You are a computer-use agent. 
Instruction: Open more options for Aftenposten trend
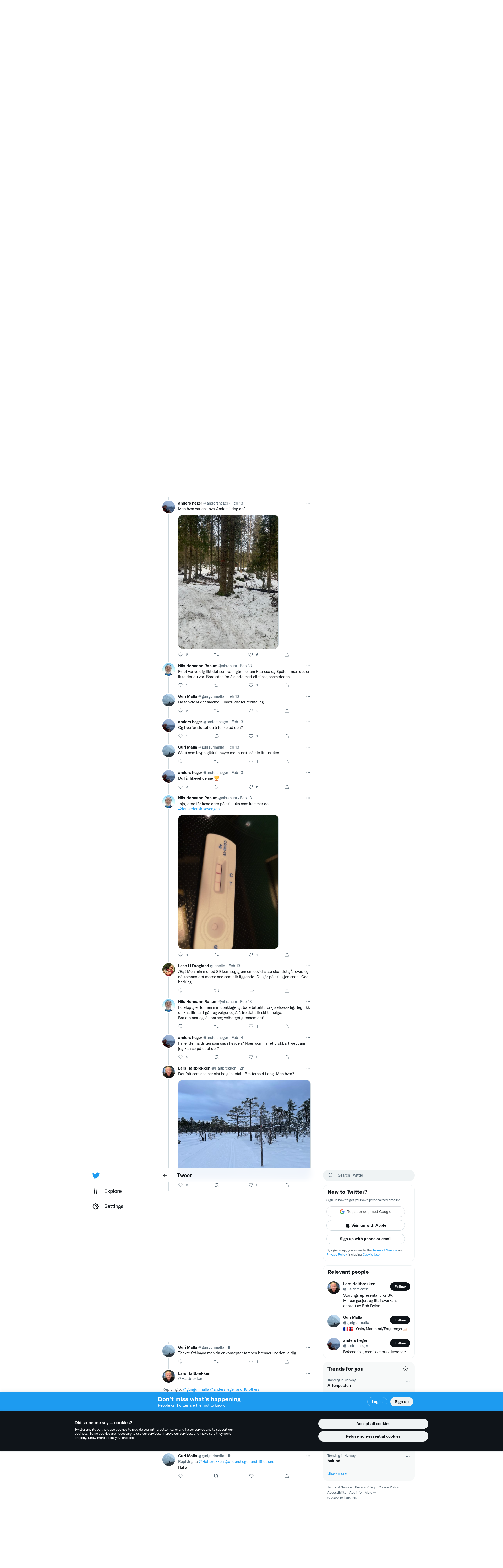(x=407, y=1381)
